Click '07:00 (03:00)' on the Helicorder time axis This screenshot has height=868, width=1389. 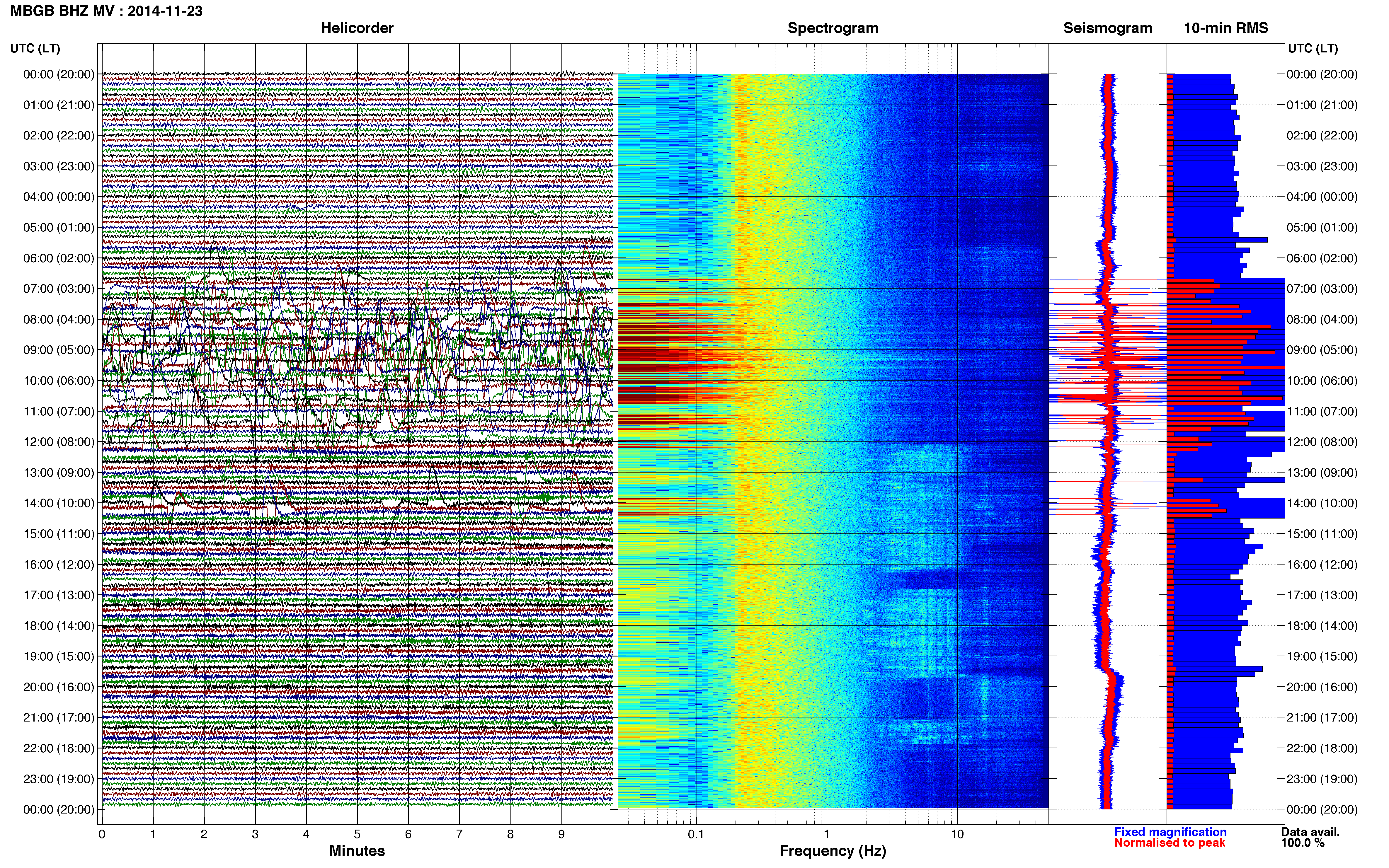click(x=59, y=289)
